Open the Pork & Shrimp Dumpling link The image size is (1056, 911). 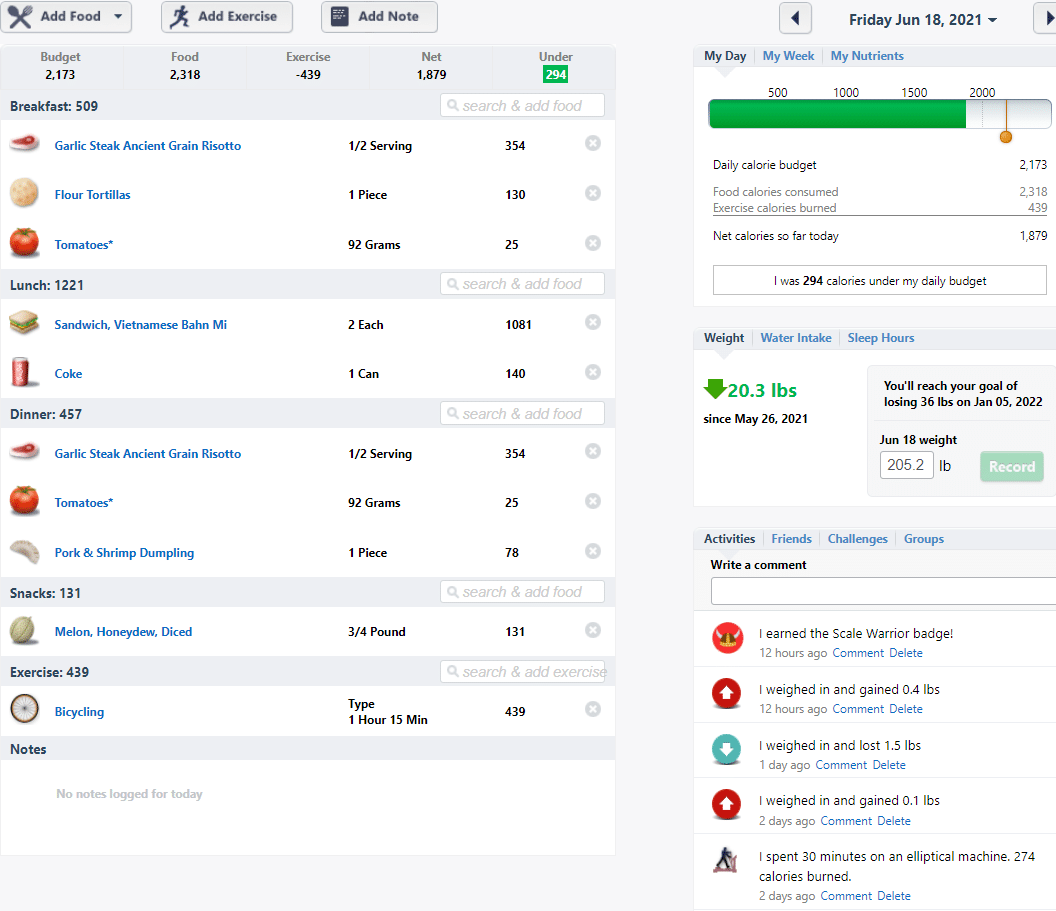[x=124, y=553]
